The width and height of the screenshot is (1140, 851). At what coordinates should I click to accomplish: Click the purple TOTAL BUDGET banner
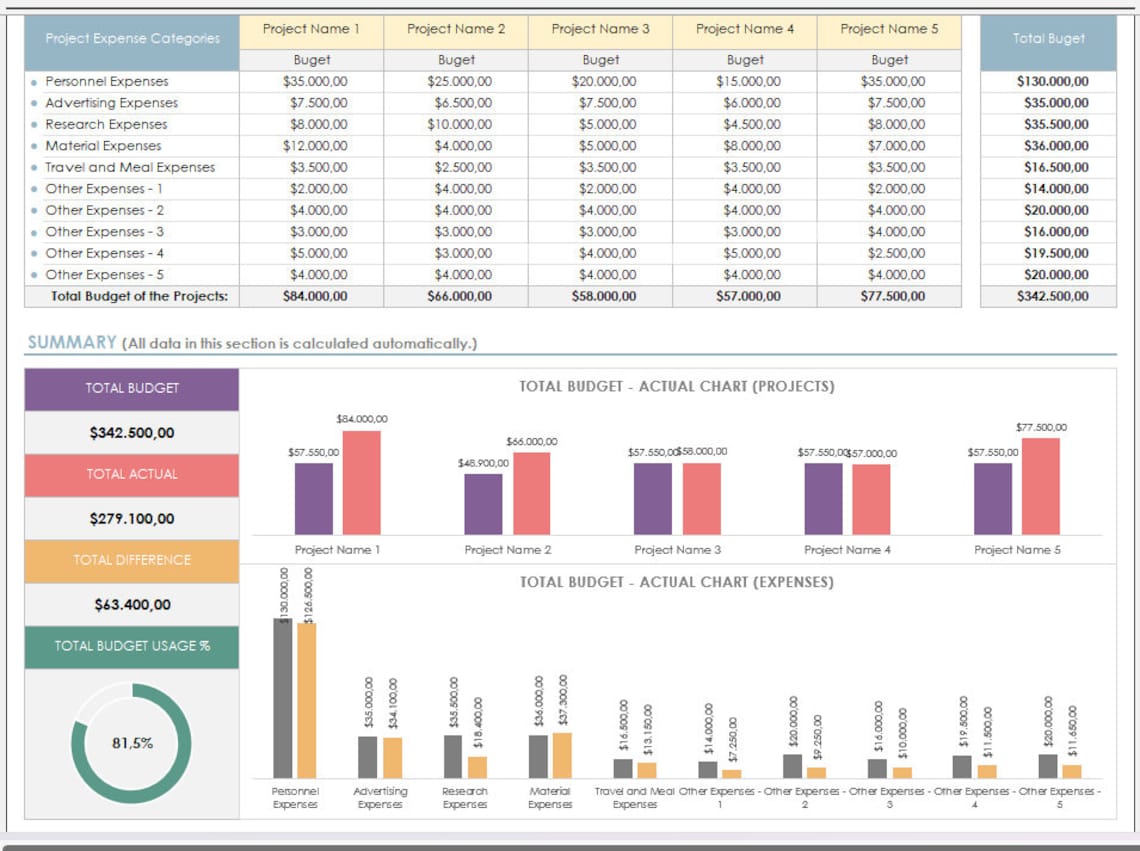131,389
